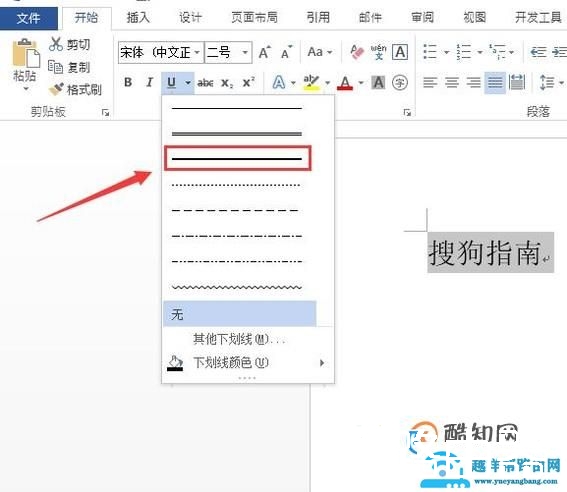
Task: Open the underline style dropdown arrow
Action: coord(188,83)
